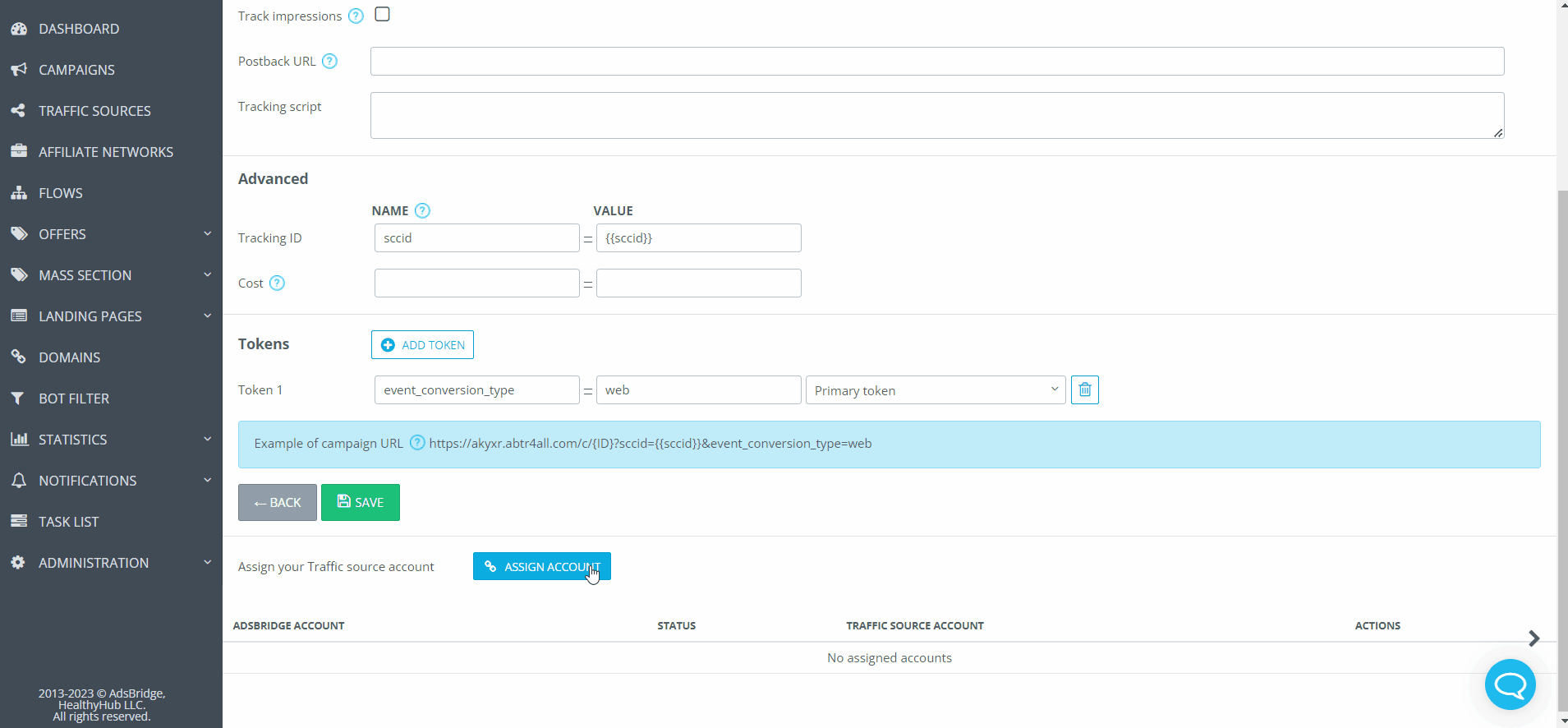Click the right arrow beside accounts table
The width and height of the screenshot is (1568, 728).
coord(1534,638)
